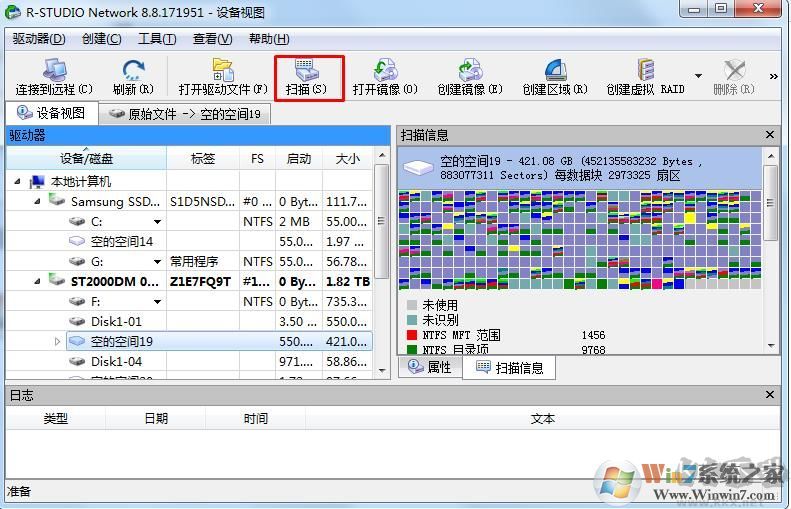The width and height of the screenshot is (791, 509).
Task: Close the 扫描信息 panel
Action: (x=770, y=135)
